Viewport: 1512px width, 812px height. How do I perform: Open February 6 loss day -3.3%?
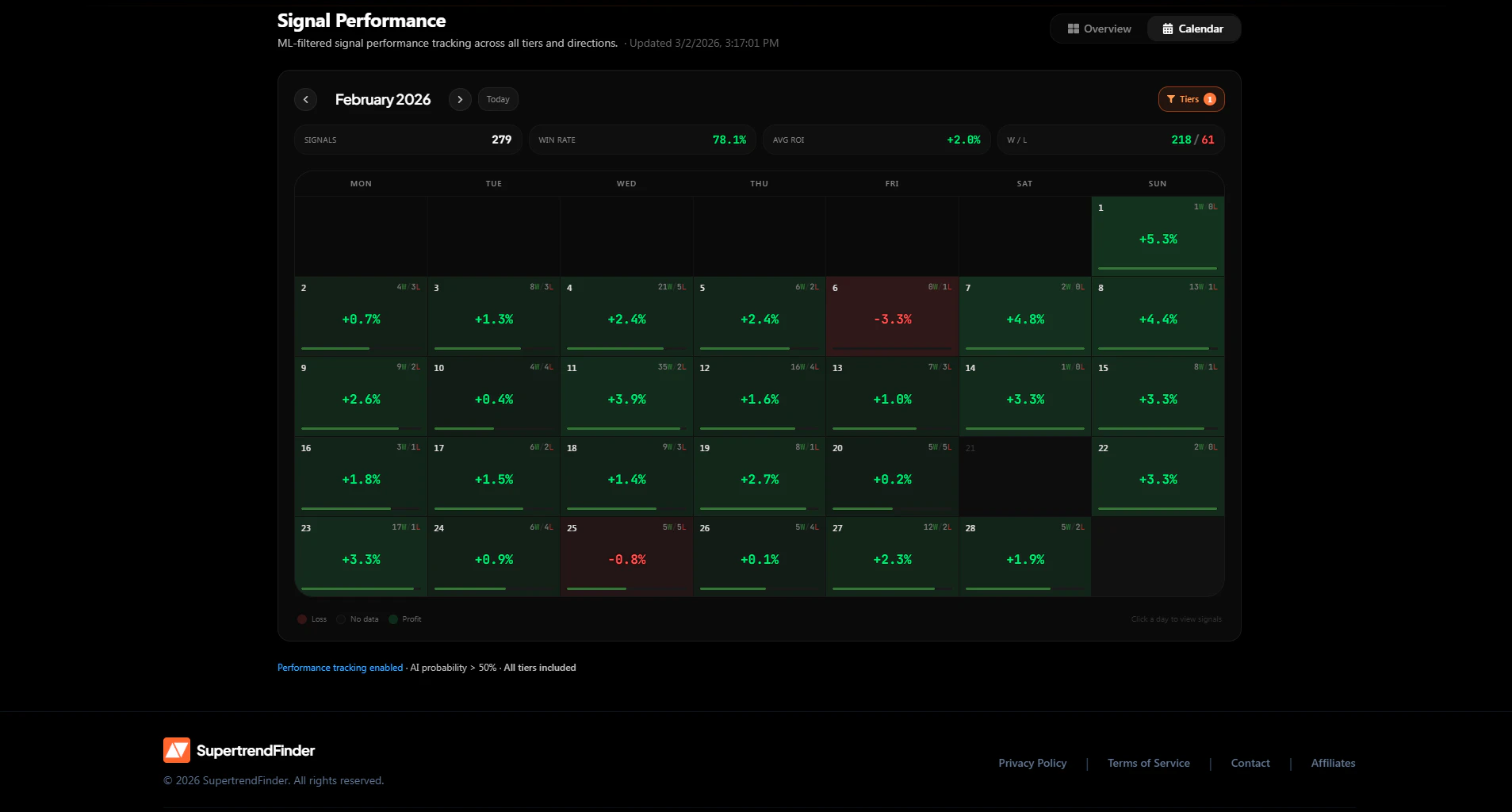tap(892, 316)
